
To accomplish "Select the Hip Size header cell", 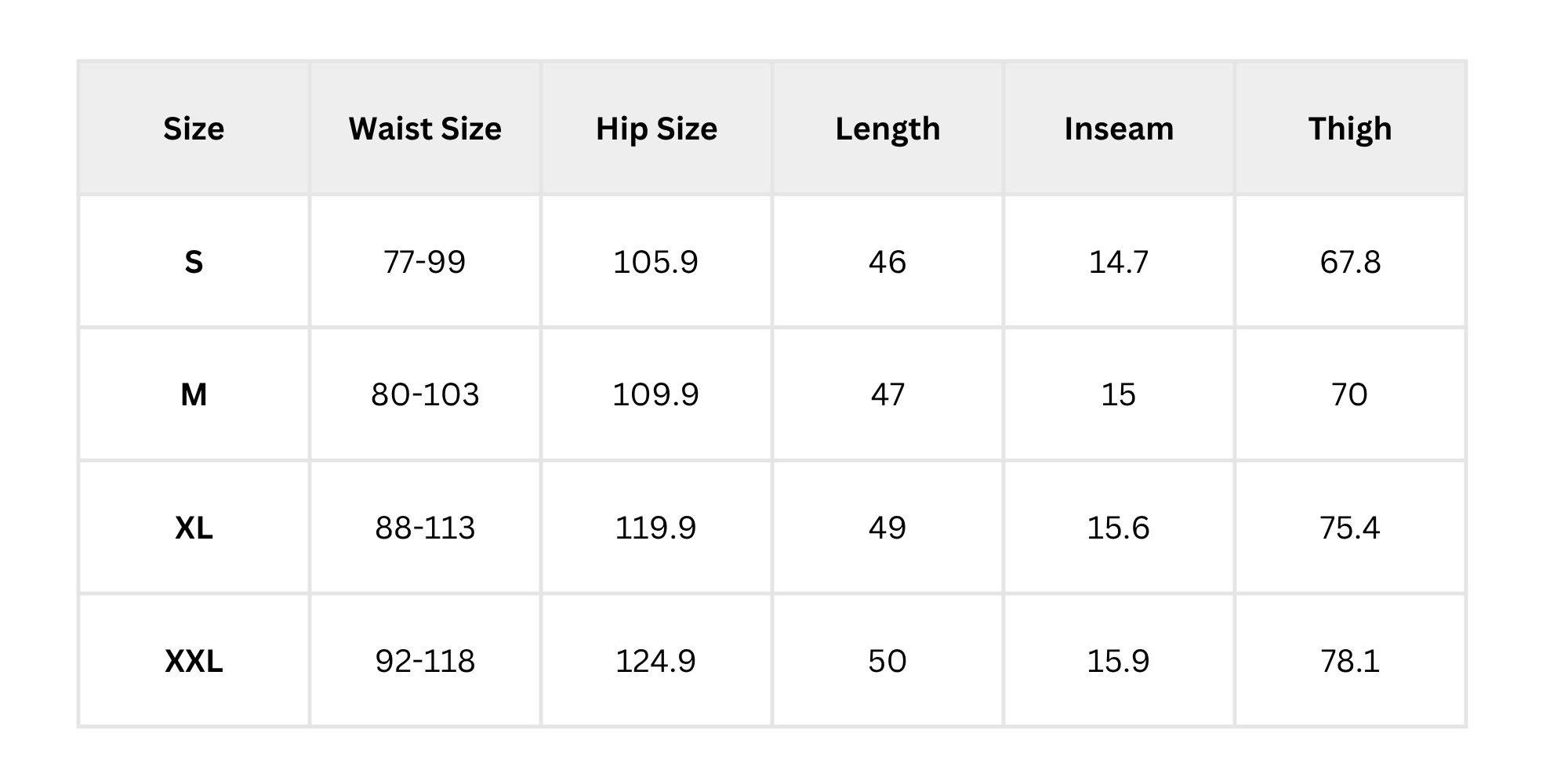I will [656, 129].
